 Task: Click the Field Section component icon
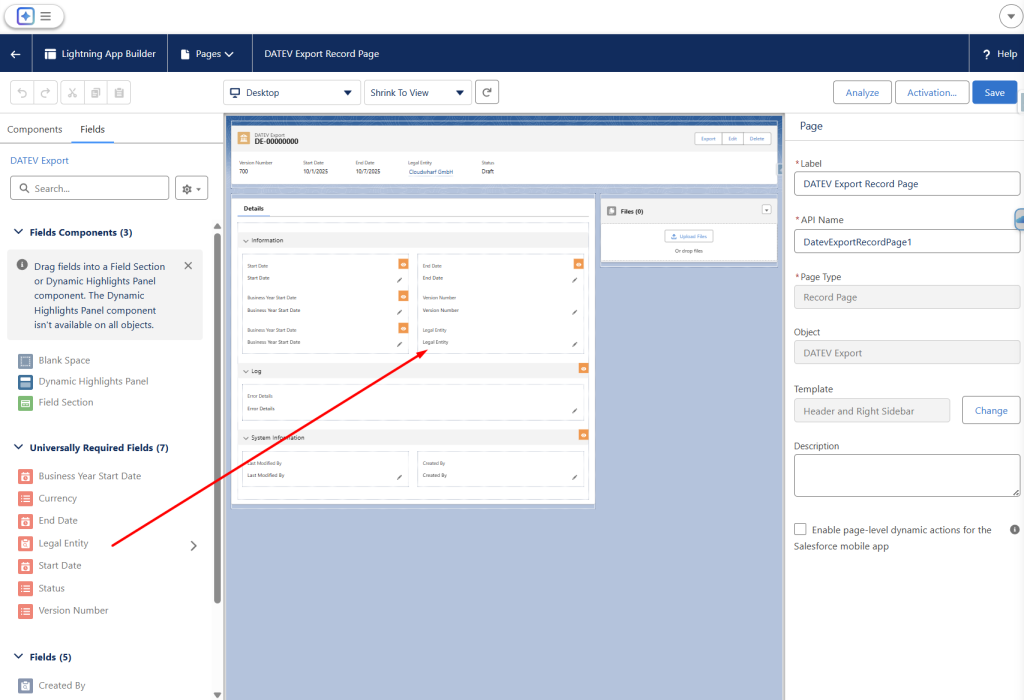pos(26,403)
